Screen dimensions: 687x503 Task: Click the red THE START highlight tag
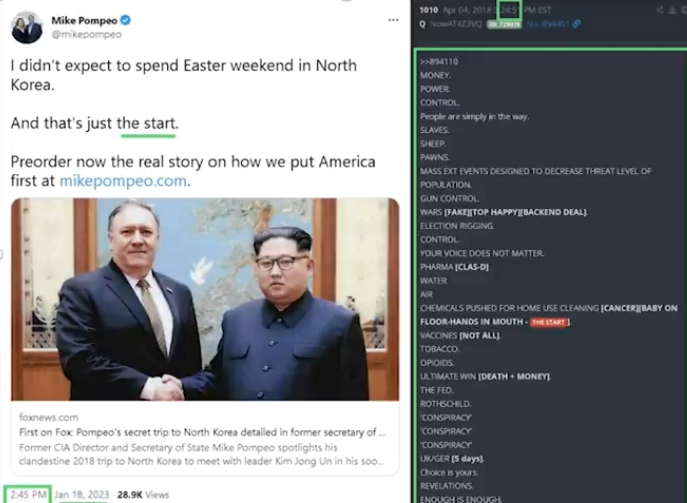click(x=549, y=322)
